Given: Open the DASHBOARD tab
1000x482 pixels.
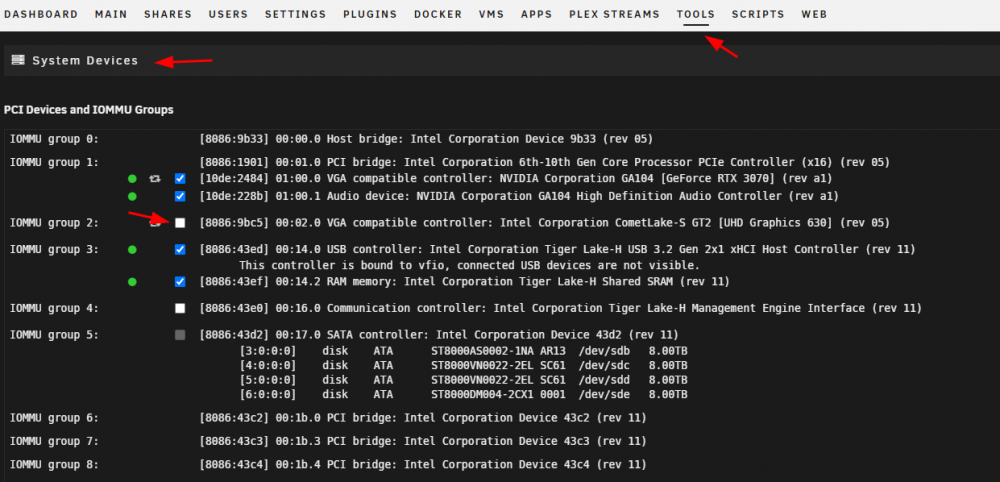Looking at the screenshot, I should pyautogui.click(x=41, y=14).
